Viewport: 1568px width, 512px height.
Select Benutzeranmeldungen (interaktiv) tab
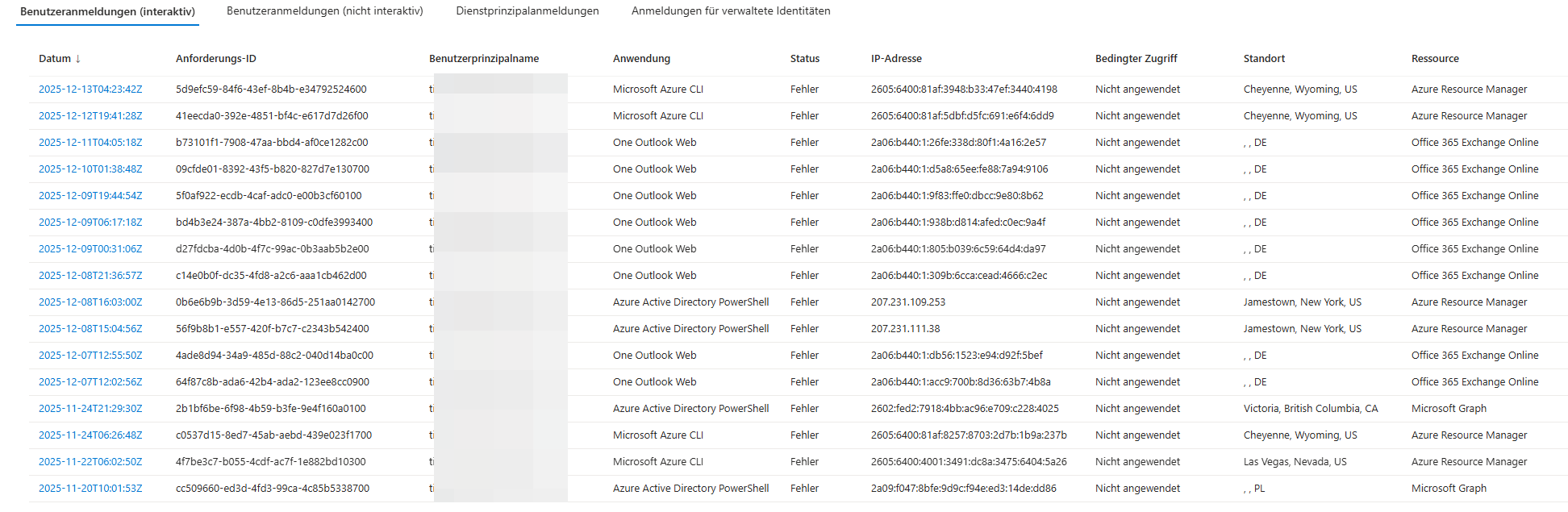(107, 12)
